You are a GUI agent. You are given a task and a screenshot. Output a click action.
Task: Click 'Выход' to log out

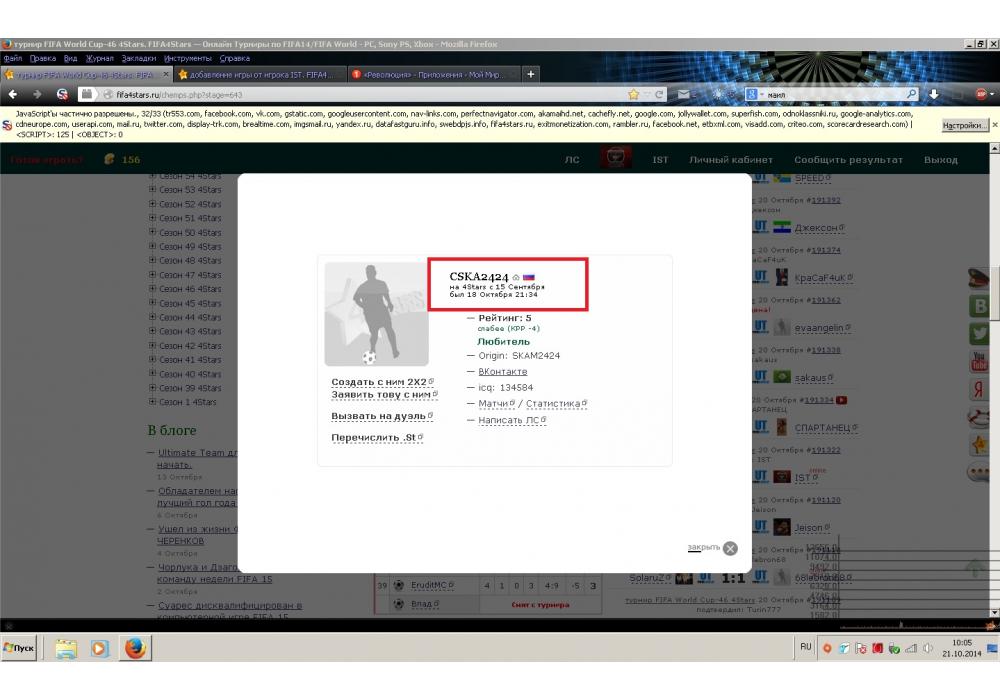tap(941, 159)
